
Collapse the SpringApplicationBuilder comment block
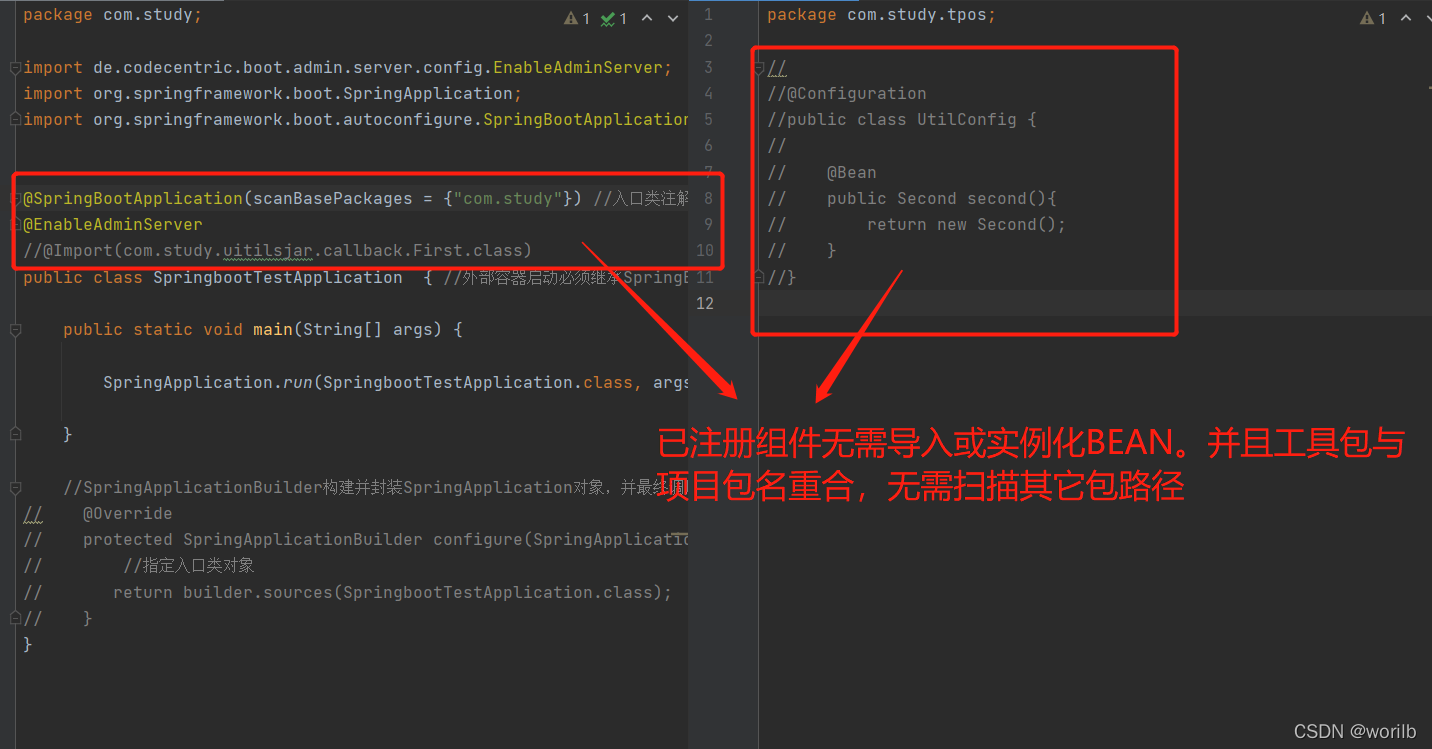point(15,487)
